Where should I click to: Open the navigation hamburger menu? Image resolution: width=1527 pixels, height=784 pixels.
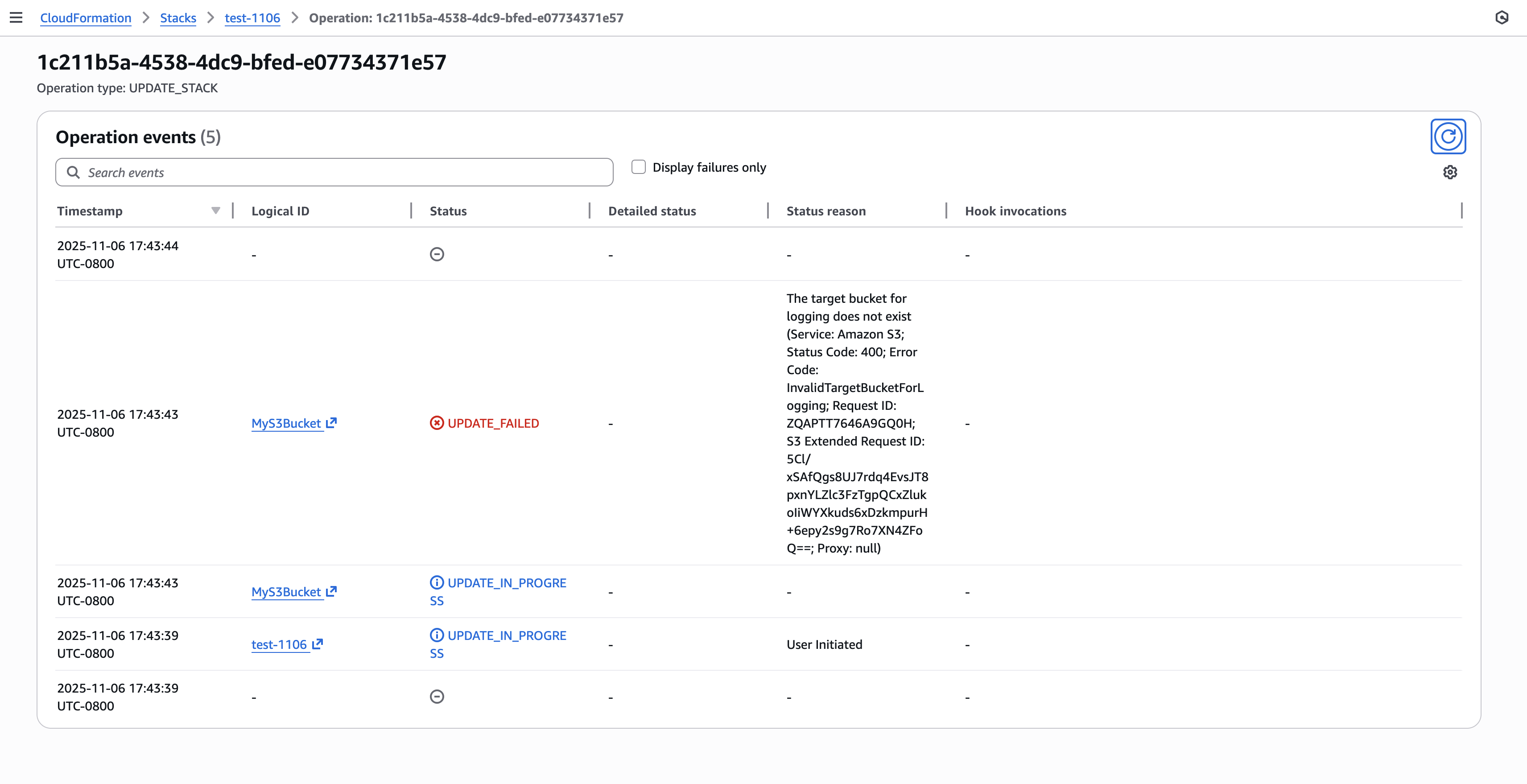point(16,17)
